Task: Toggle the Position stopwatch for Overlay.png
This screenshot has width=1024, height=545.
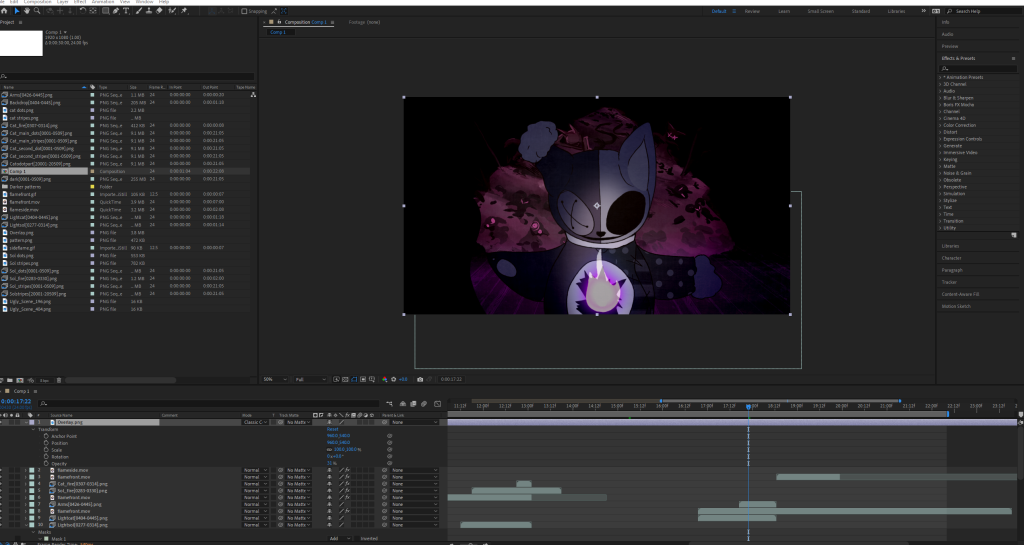Action: click(46, 443)
